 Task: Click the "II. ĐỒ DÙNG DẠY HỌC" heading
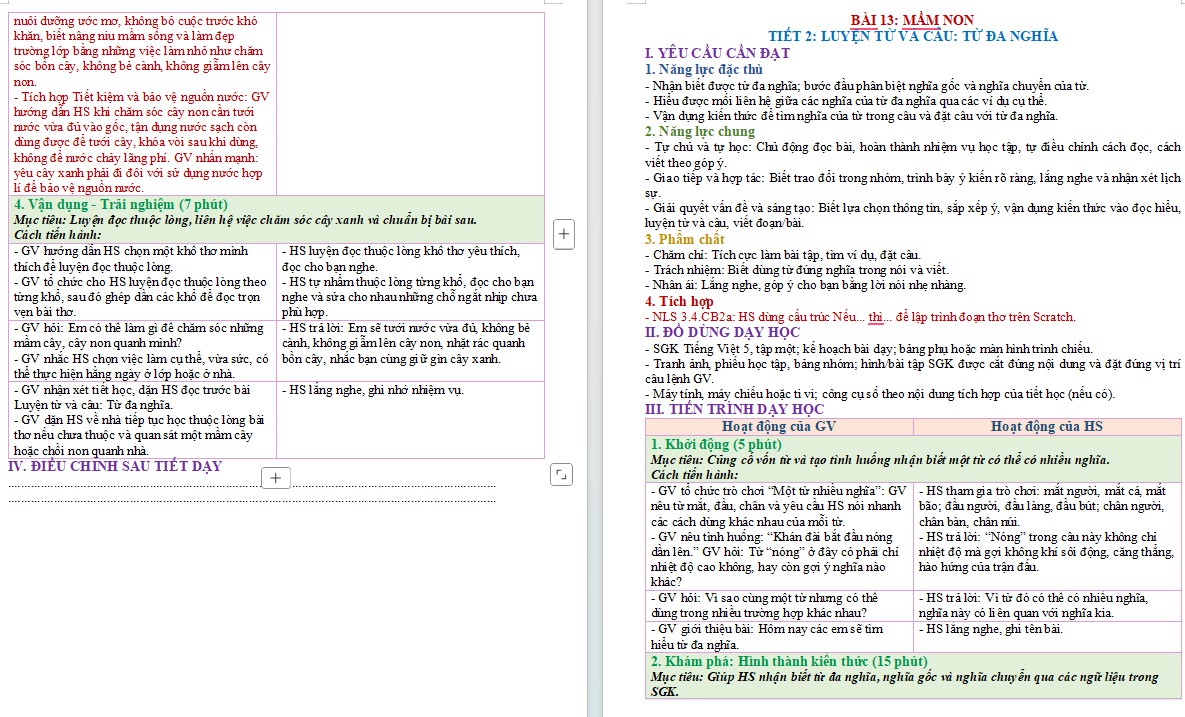pyautogui.click(x=722, y=332)
